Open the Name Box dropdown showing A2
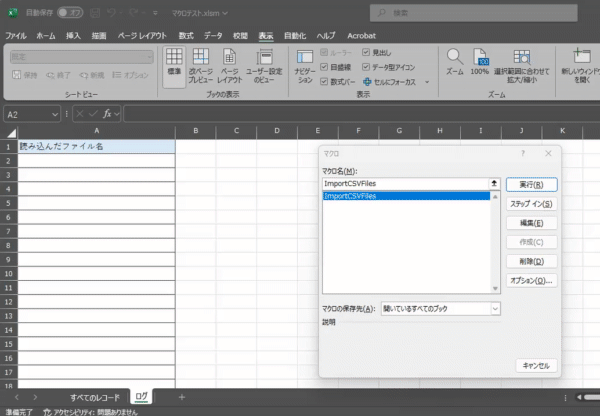The height and width of the screenshot is (416, 600). tap(55, 113)
